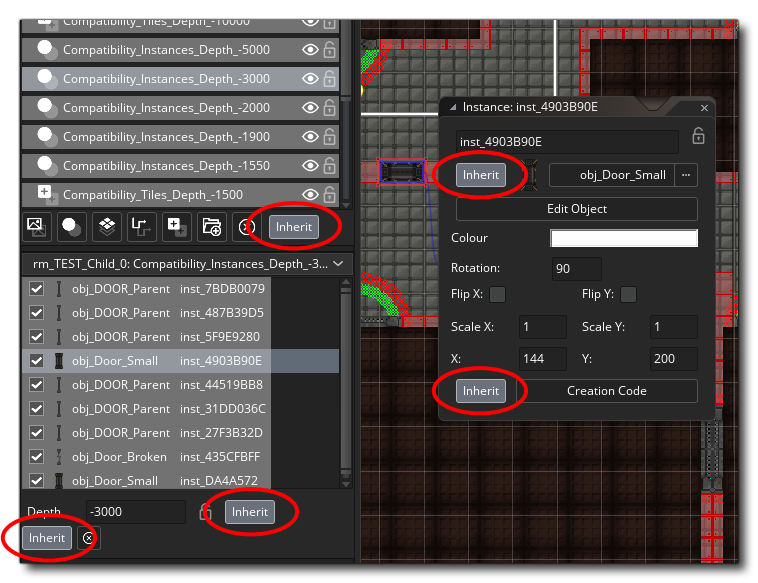Click lock icon of Compatibility_Instances_Depth_-2000 layer

330,107
